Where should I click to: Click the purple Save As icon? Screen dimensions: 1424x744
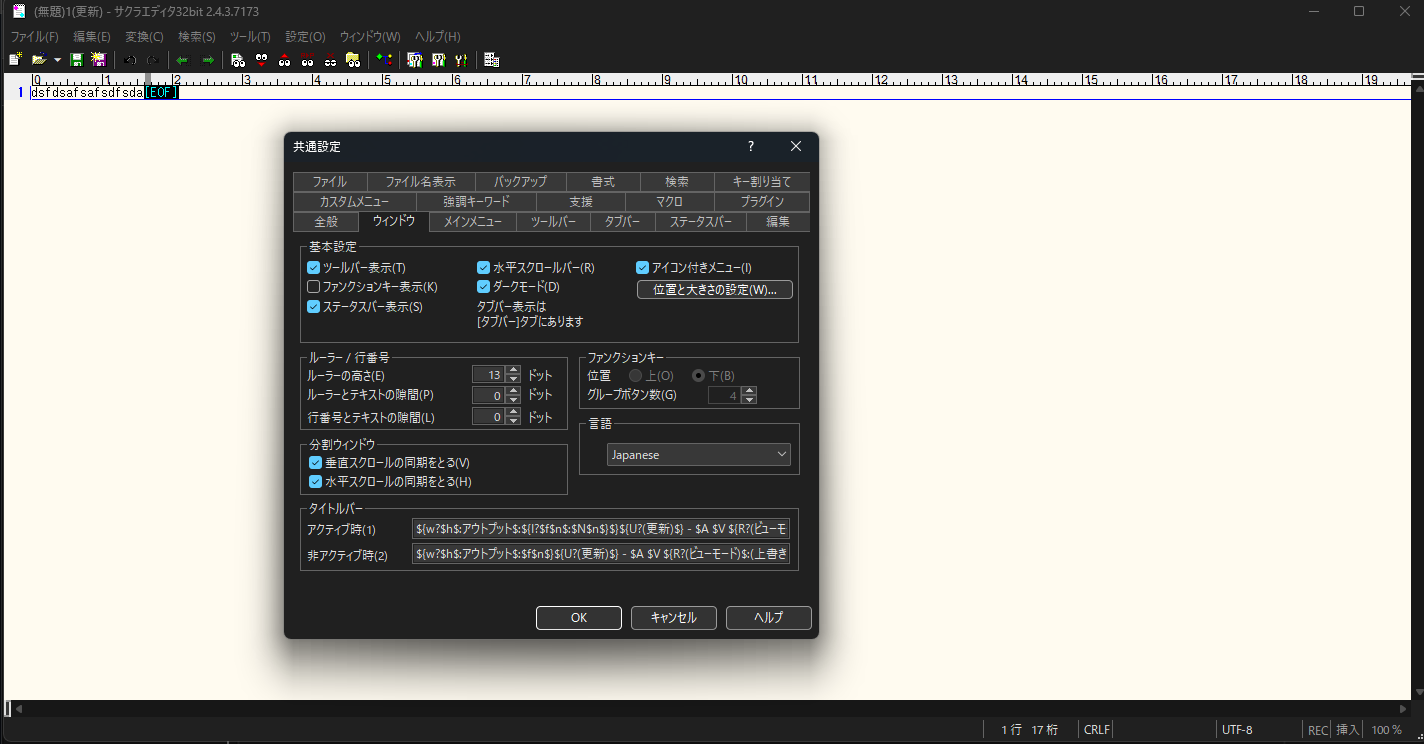99,60
